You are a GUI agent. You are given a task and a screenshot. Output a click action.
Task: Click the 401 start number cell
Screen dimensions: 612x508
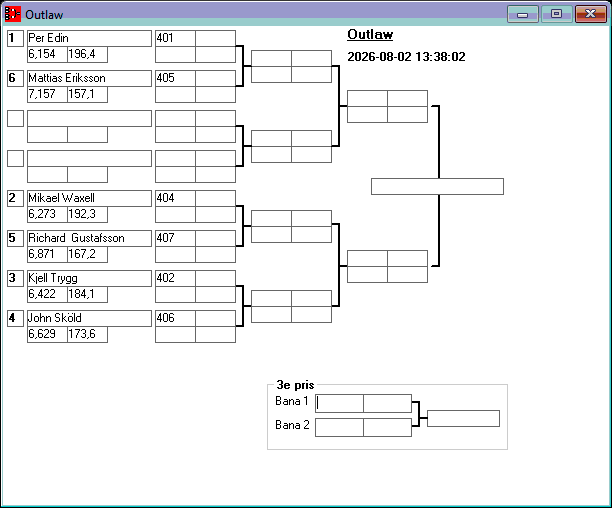coord(175,38)
